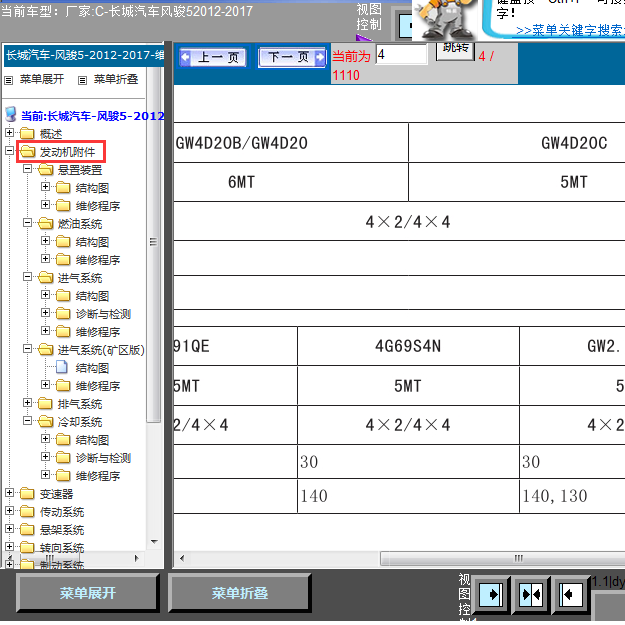Go to next page with 下一页 button
This screenshot has width=625, height=625.
pos(292,57)
